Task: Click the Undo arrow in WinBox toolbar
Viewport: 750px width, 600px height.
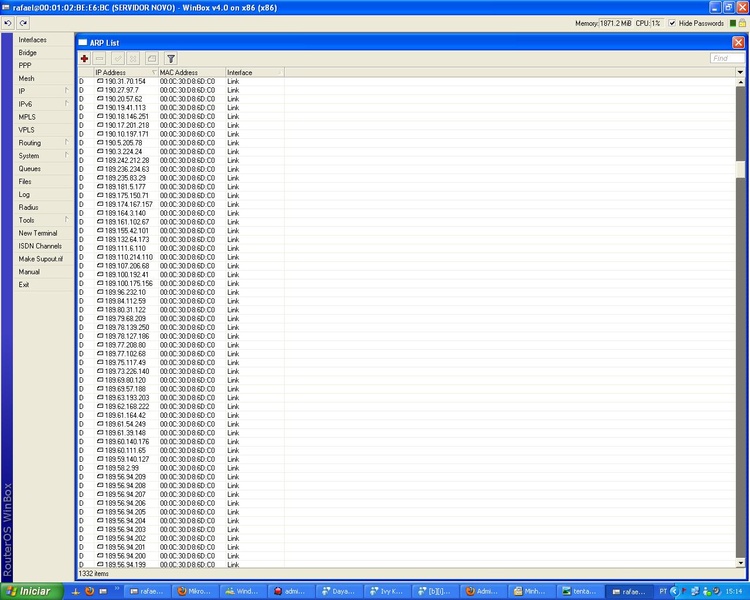Action: click(8, 23)
